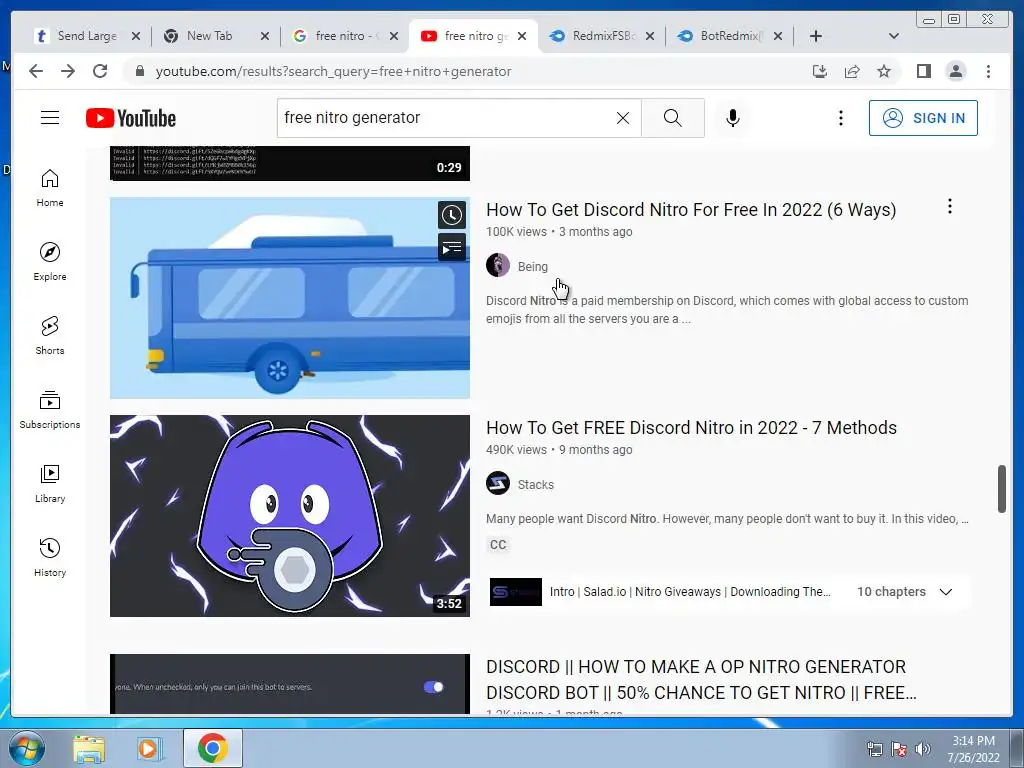The height and width of the screenshot is (768, 1024).
Task: Click the bot settings thumbnail at bottom
Action: (x=289, y=684)
